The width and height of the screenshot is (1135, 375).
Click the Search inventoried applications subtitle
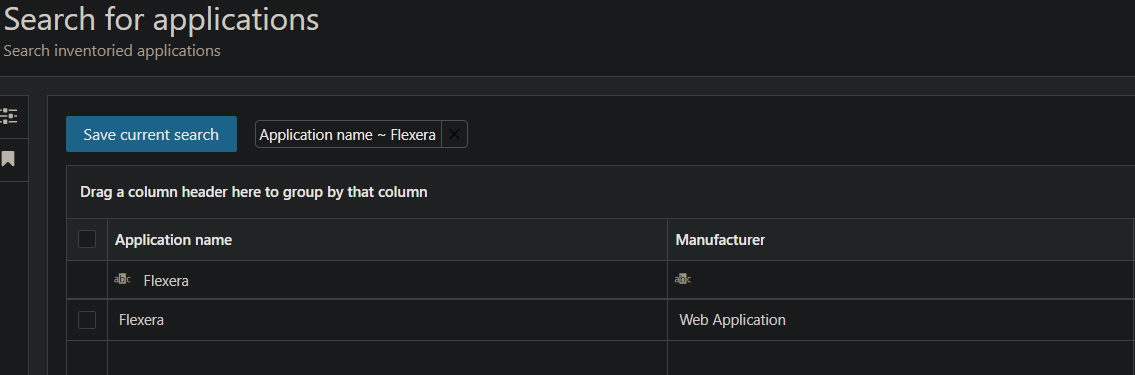(x=112, y=51)
